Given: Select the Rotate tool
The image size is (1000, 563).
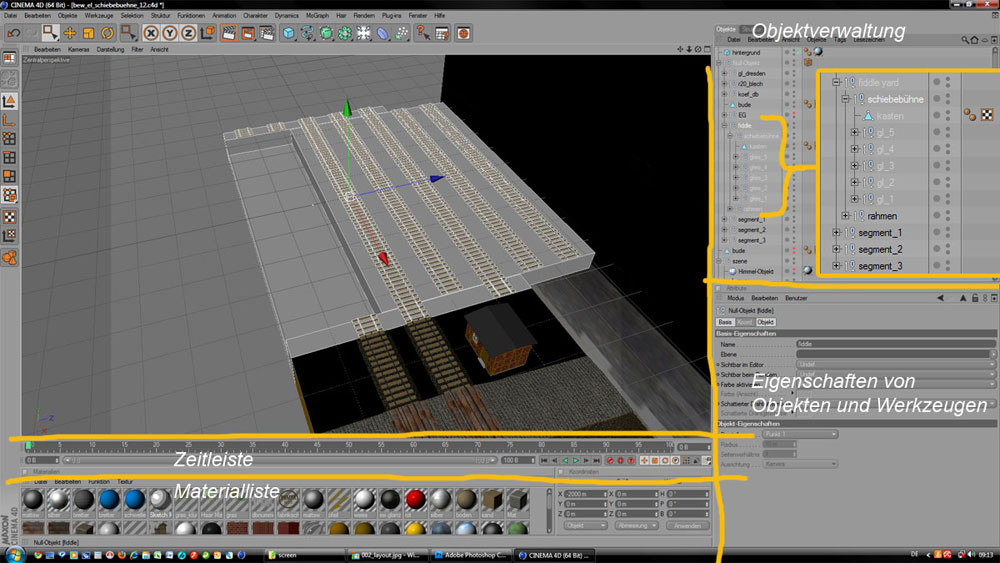Looking at the screenshot, I should coord(106,33).
